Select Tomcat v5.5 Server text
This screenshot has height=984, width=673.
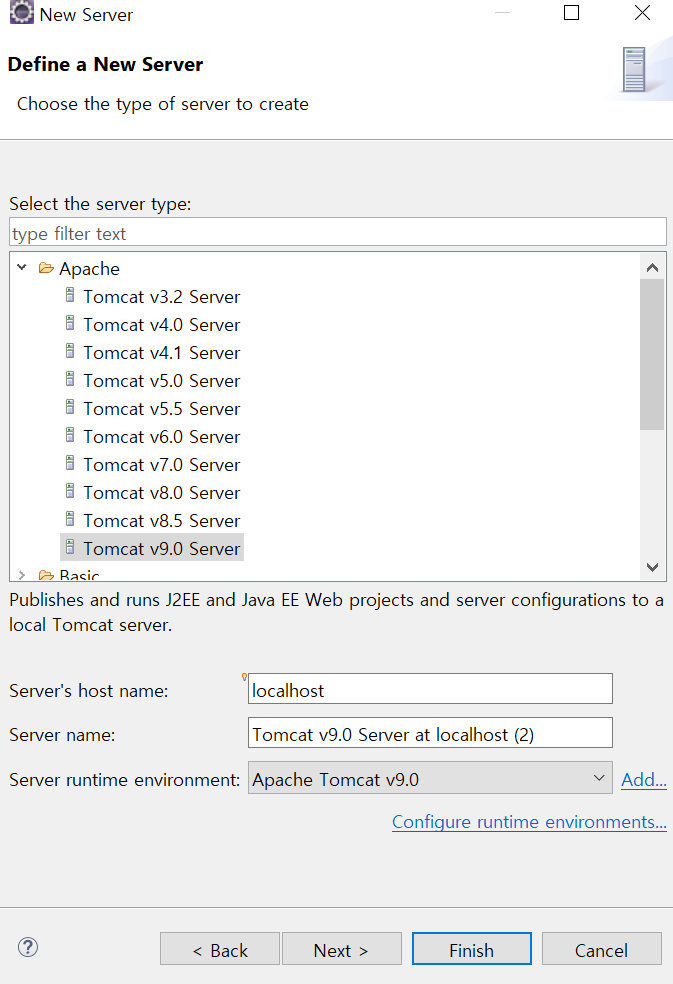click(x=161, y=409)
